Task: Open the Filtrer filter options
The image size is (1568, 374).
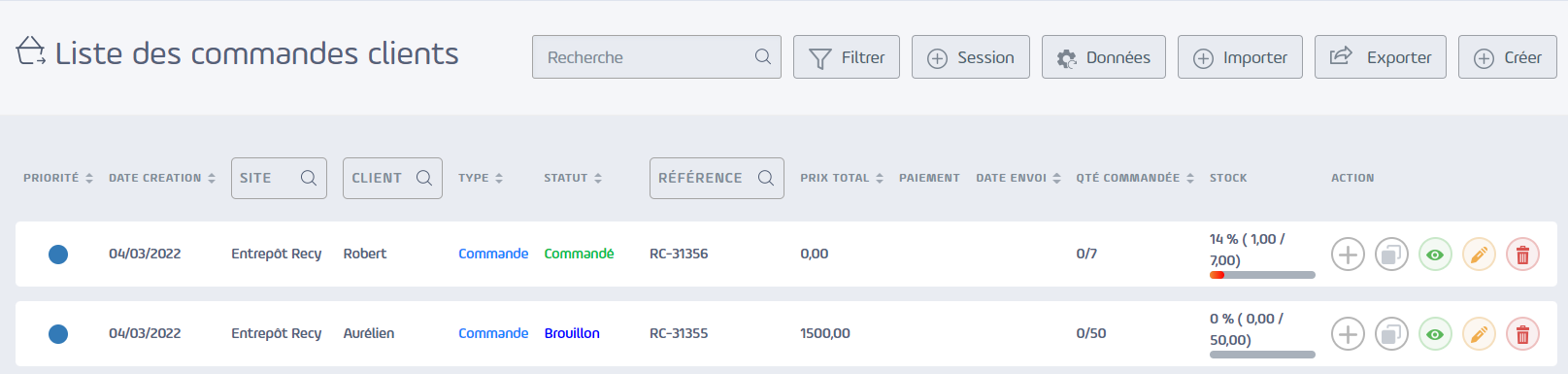Action: click(847, 57)
